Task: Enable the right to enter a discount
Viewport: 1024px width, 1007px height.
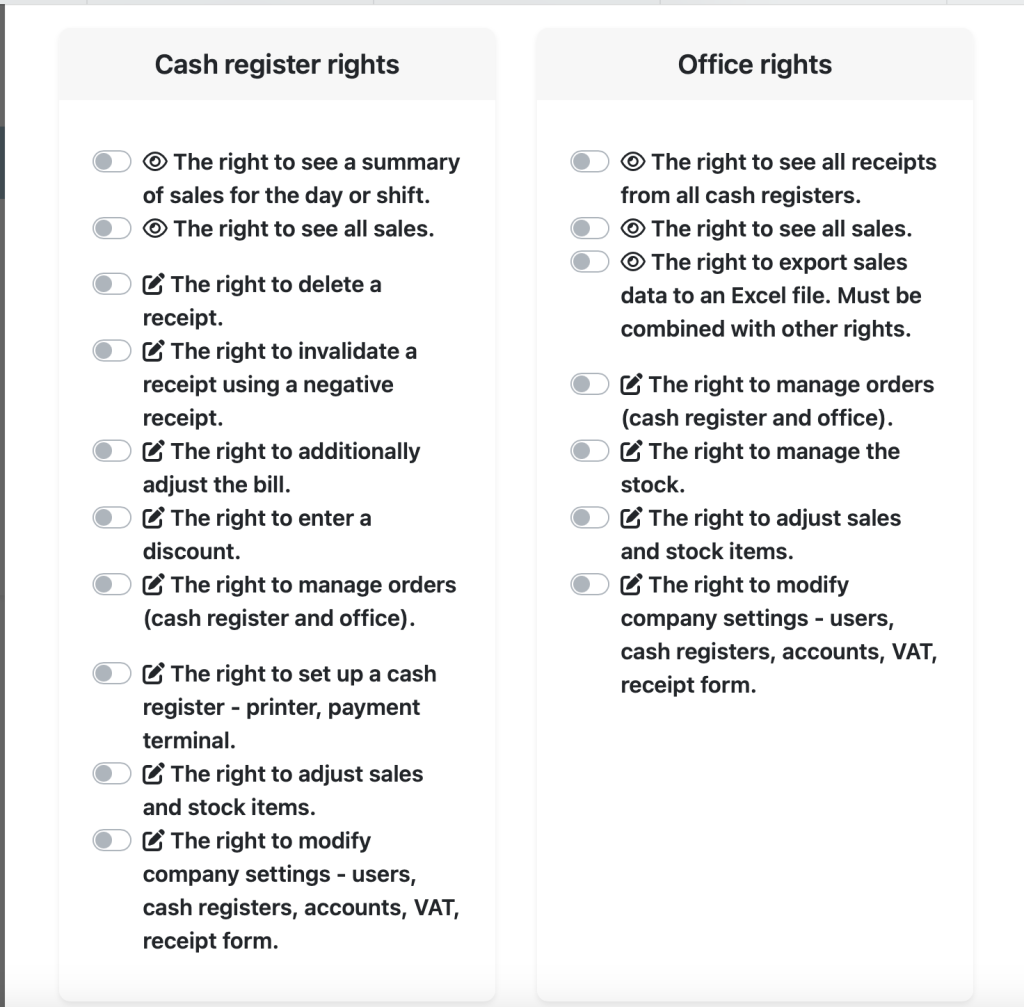Action: pyautogui.click(x=112, y=518)
